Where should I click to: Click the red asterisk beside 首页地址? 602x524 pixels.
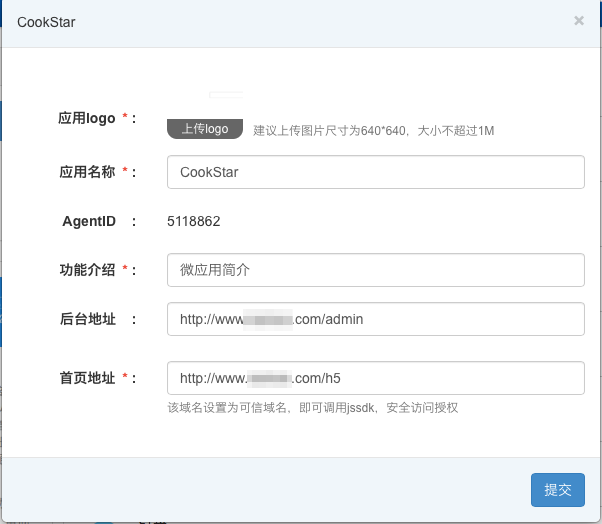[125, 376]
